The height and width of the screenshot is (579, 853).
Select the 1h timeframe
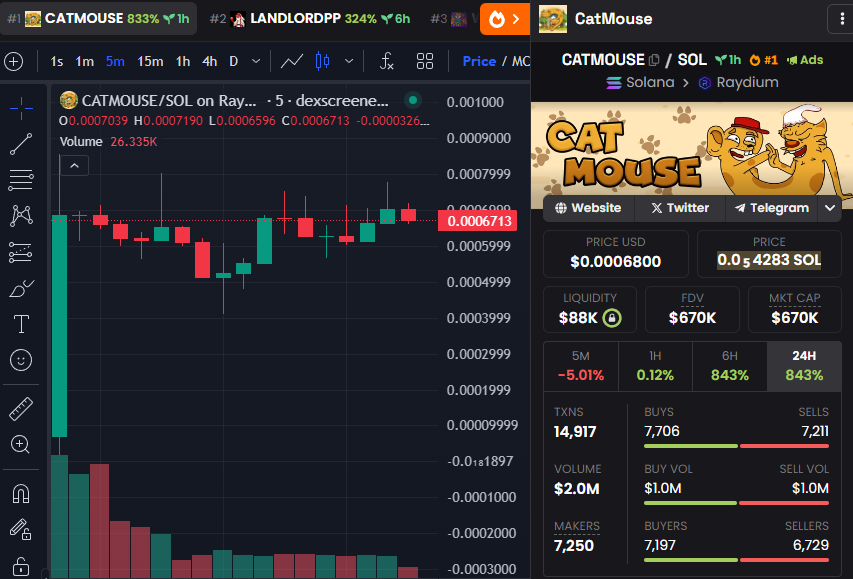[x=183, y=61]
